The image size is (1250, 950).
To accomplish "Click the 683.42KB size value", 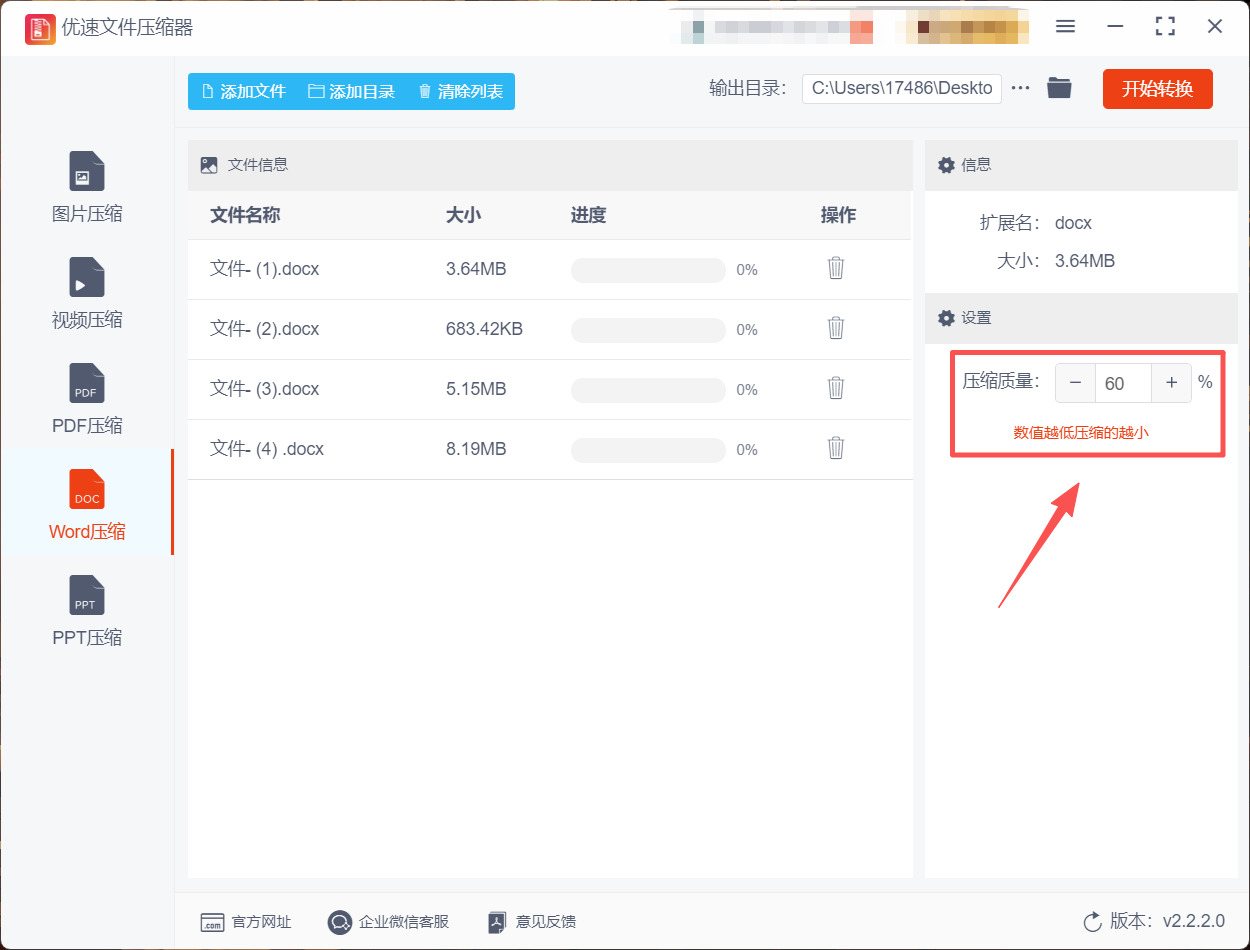I will (484, 329).
